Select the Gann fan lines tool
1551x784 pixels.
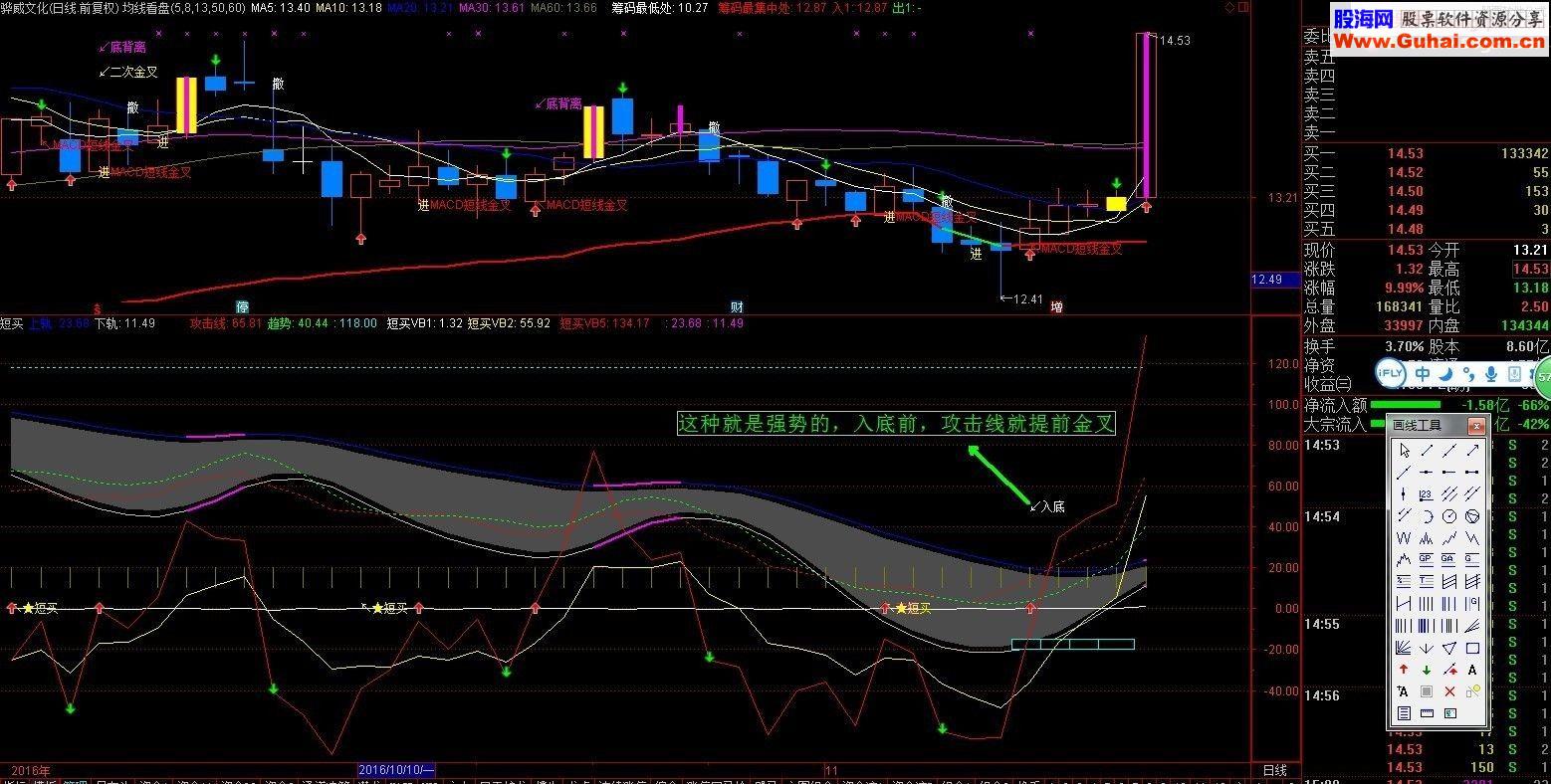coord(1404,647)
